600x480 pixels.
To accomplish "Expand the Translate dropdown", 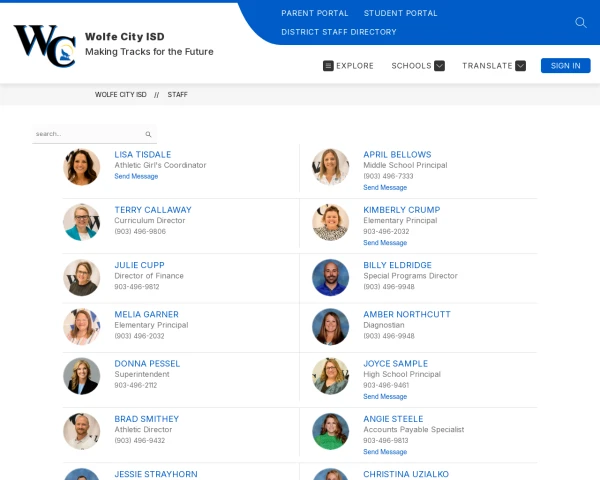I will [x=520, y=66].
